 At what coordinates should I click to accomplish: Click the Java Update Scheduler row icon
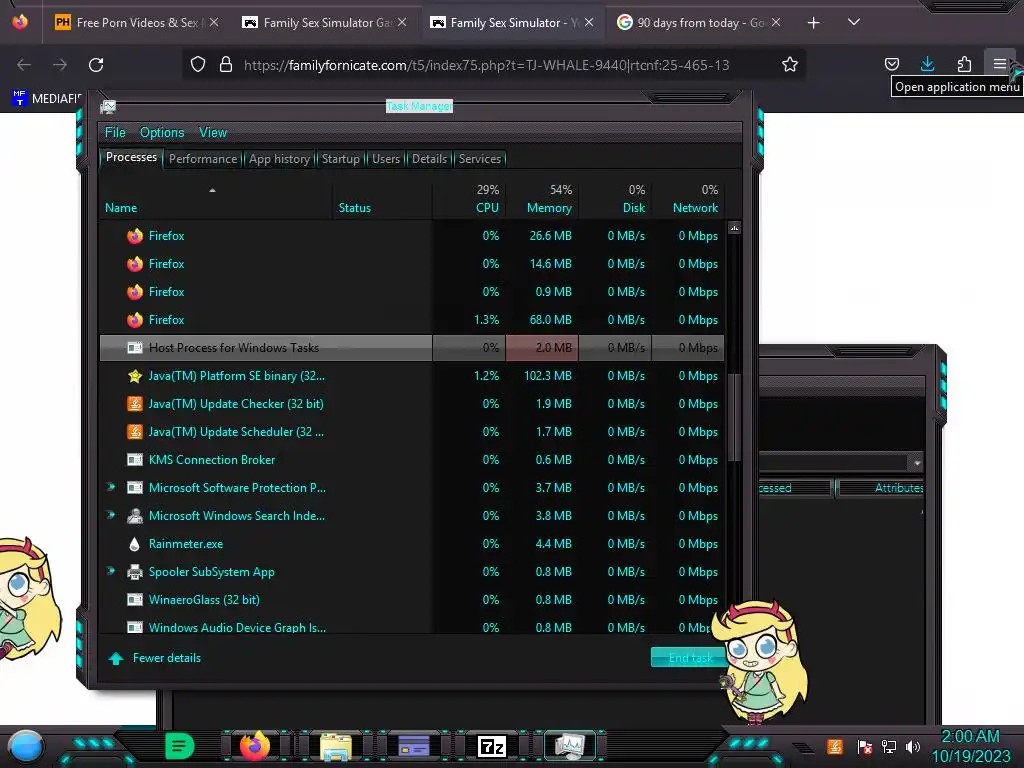[x=135, y=432]
